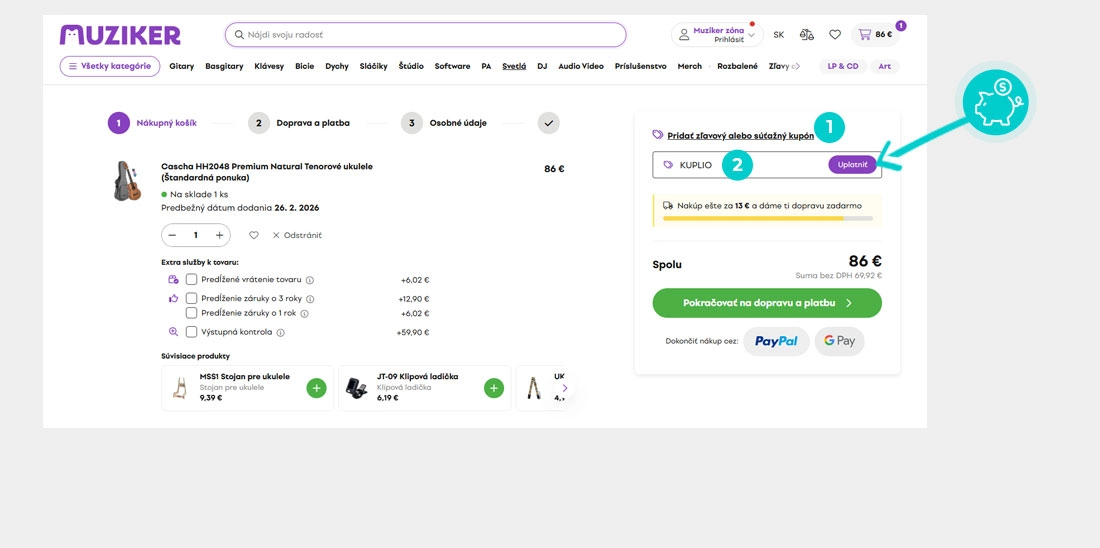The image size is (1100, 548).
Task: Open Klávesy category
Action: pyautogui.click(x=269, y=66)
